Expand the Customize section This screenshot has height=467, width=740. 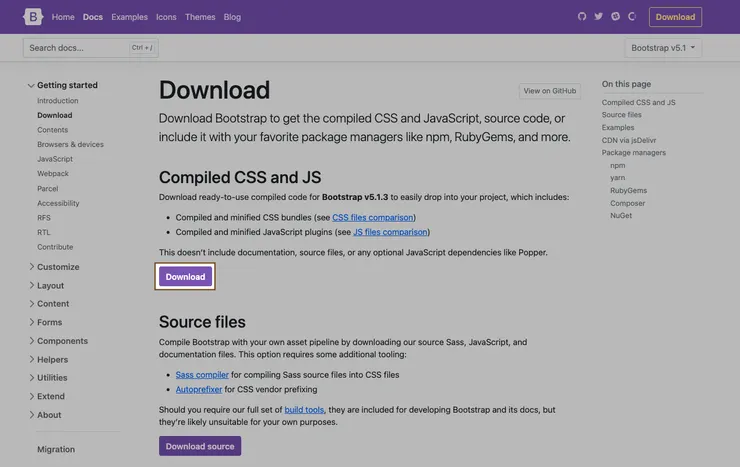tap(54, 267)
